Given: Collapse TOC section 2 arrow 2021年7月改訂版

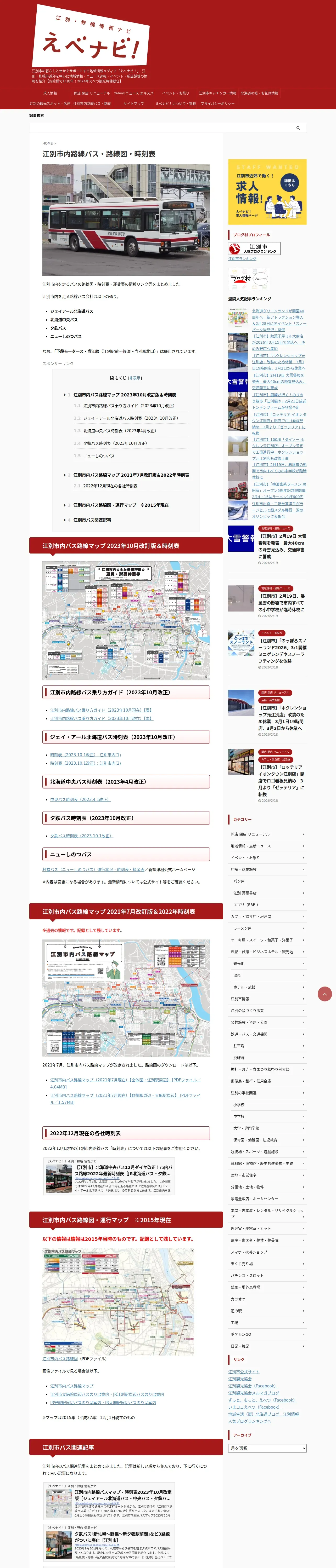Looking at the screenshot, I should point(65,475).
